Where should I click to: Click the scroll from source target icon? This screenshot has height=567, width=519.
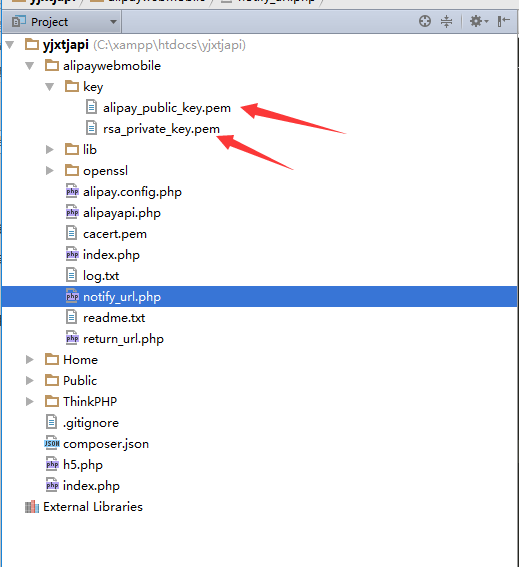pos(425,21)
